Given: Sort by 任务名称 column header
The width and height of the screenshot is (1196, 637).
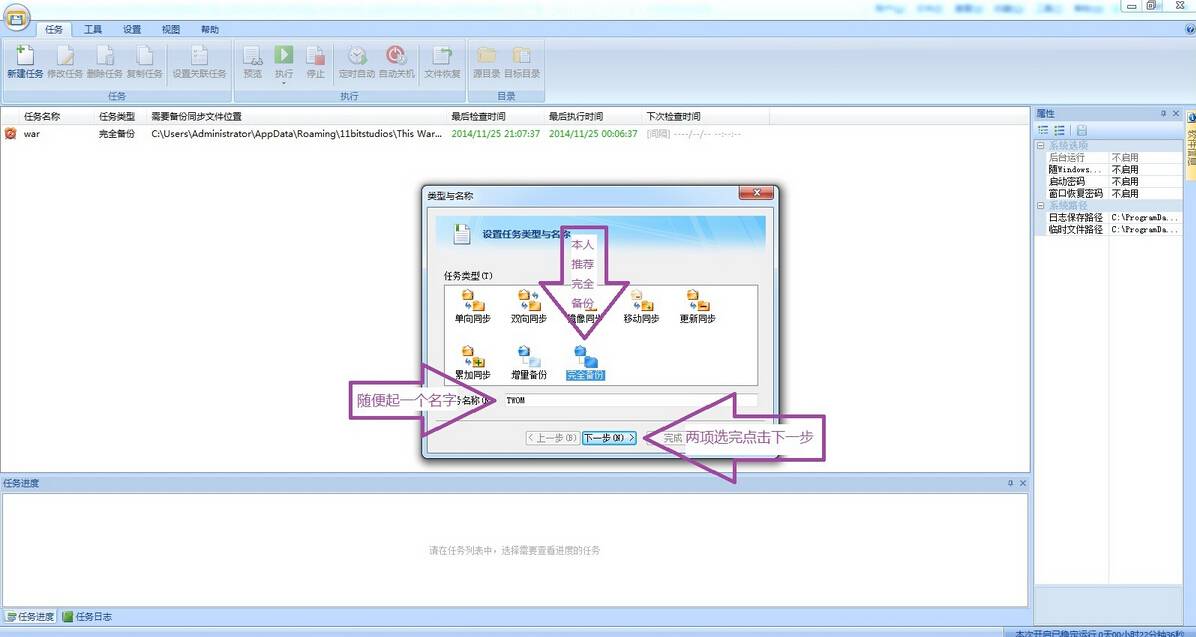Looking at the screenshot, I should tap(42, 117).
